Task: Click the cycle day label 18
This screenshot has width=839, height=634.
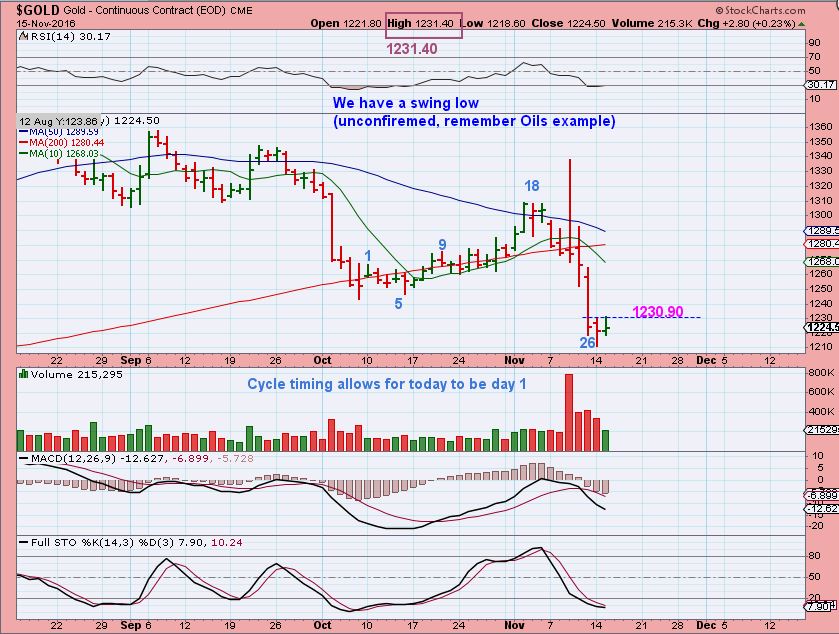Action: coord(531,186)
